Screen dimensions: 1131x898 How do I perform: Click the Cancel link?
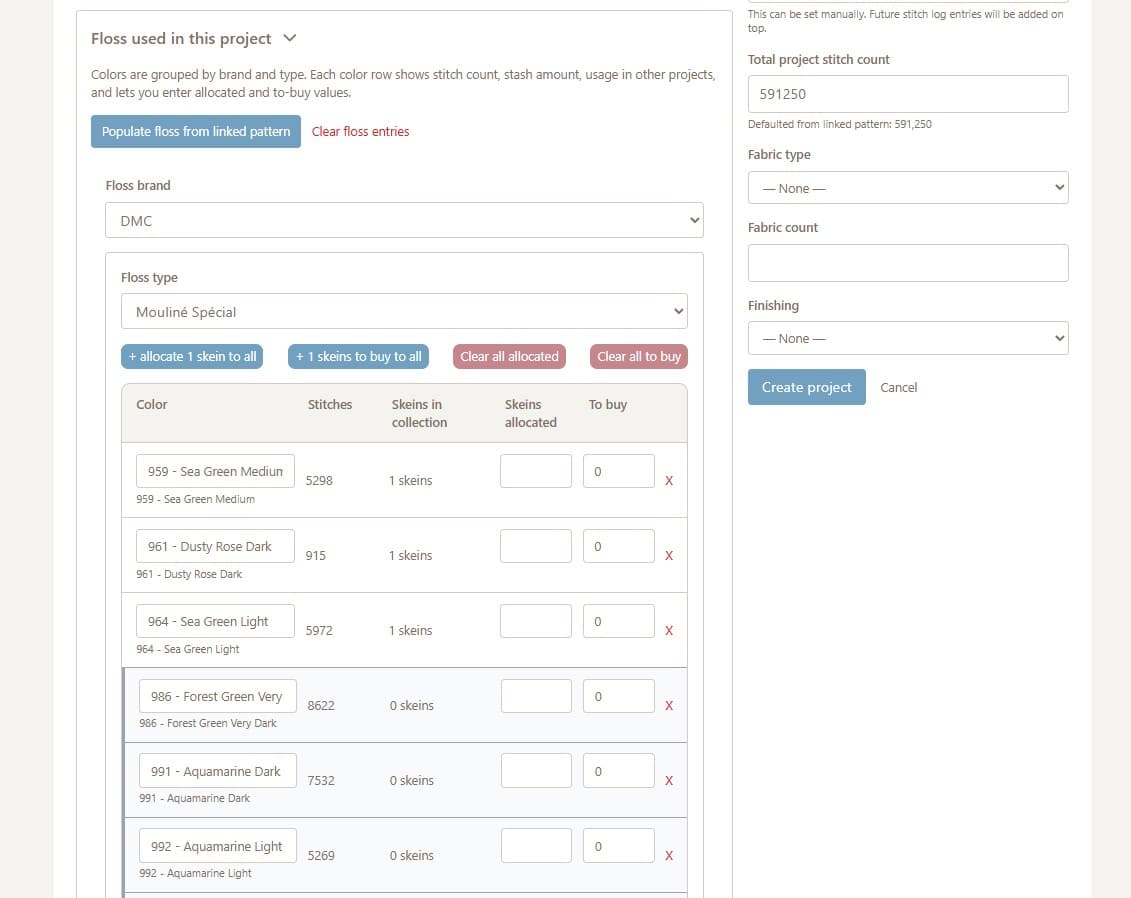click(898, 387)
